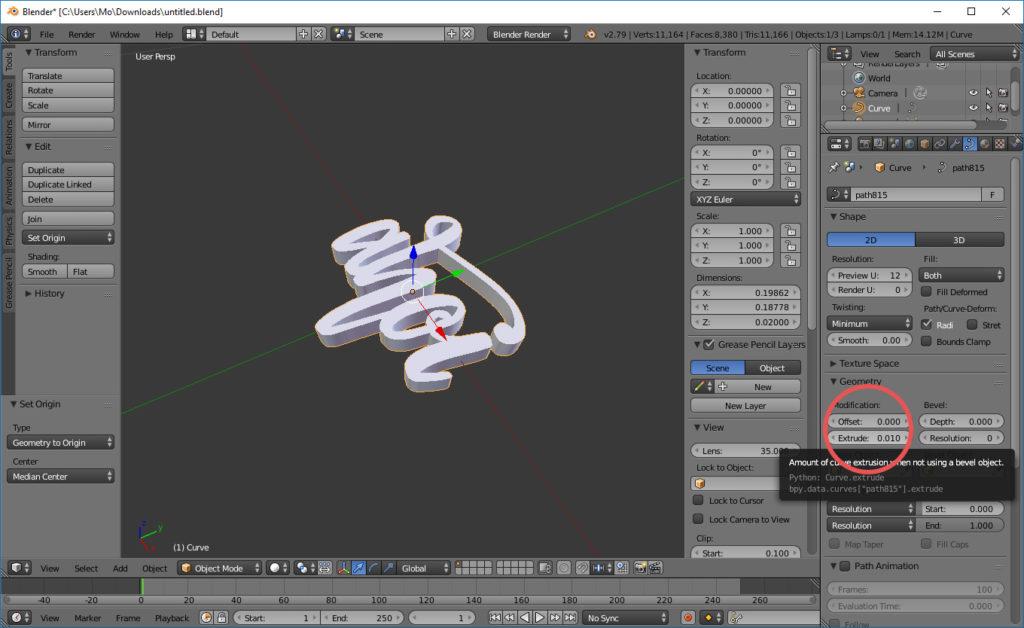
Task: Open the XYZ Euler rotation mode dropdown
Action: coord(745,199)
